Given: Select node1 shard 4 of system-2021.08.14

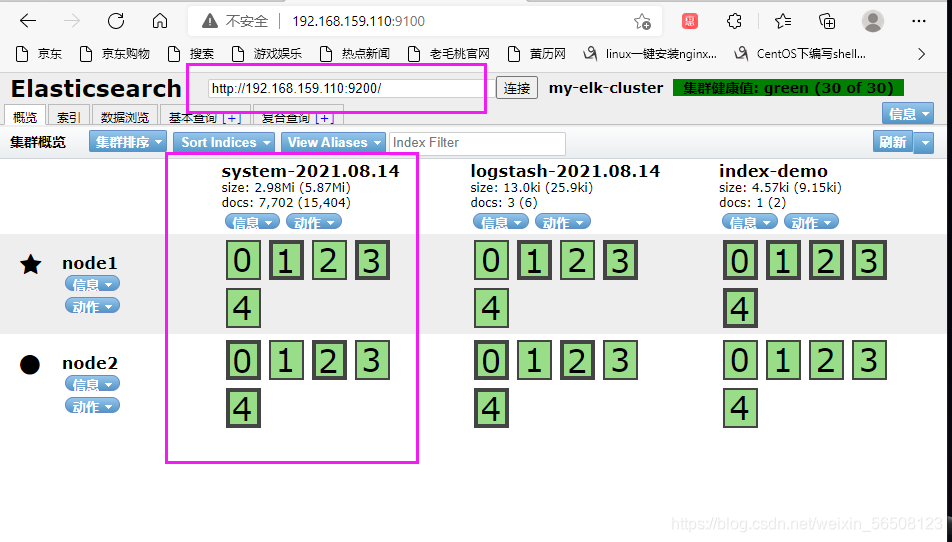Looking at the screenshot, I should point(243,308).
